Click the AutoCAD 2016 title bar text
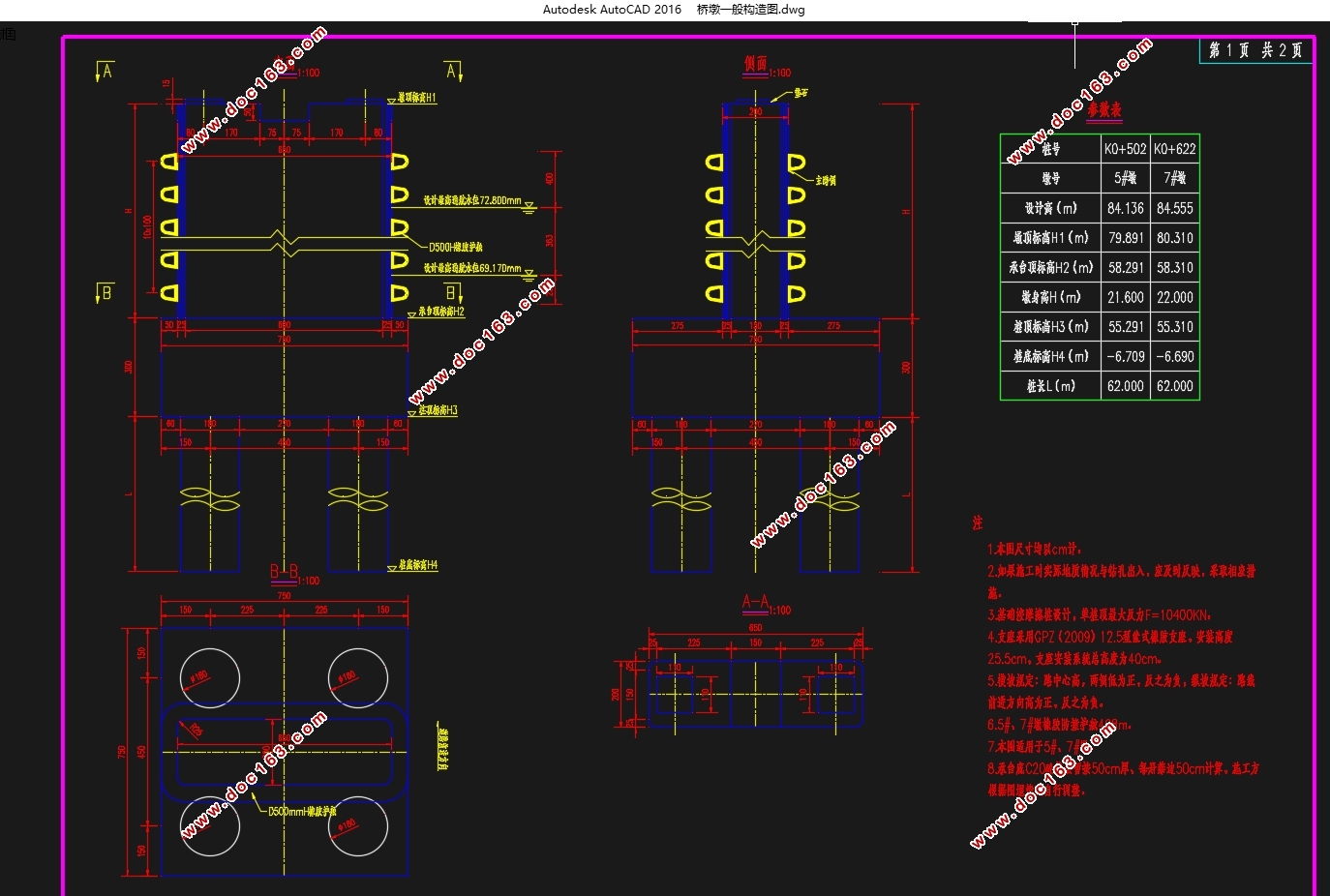1330x896 pixels. 612,10
